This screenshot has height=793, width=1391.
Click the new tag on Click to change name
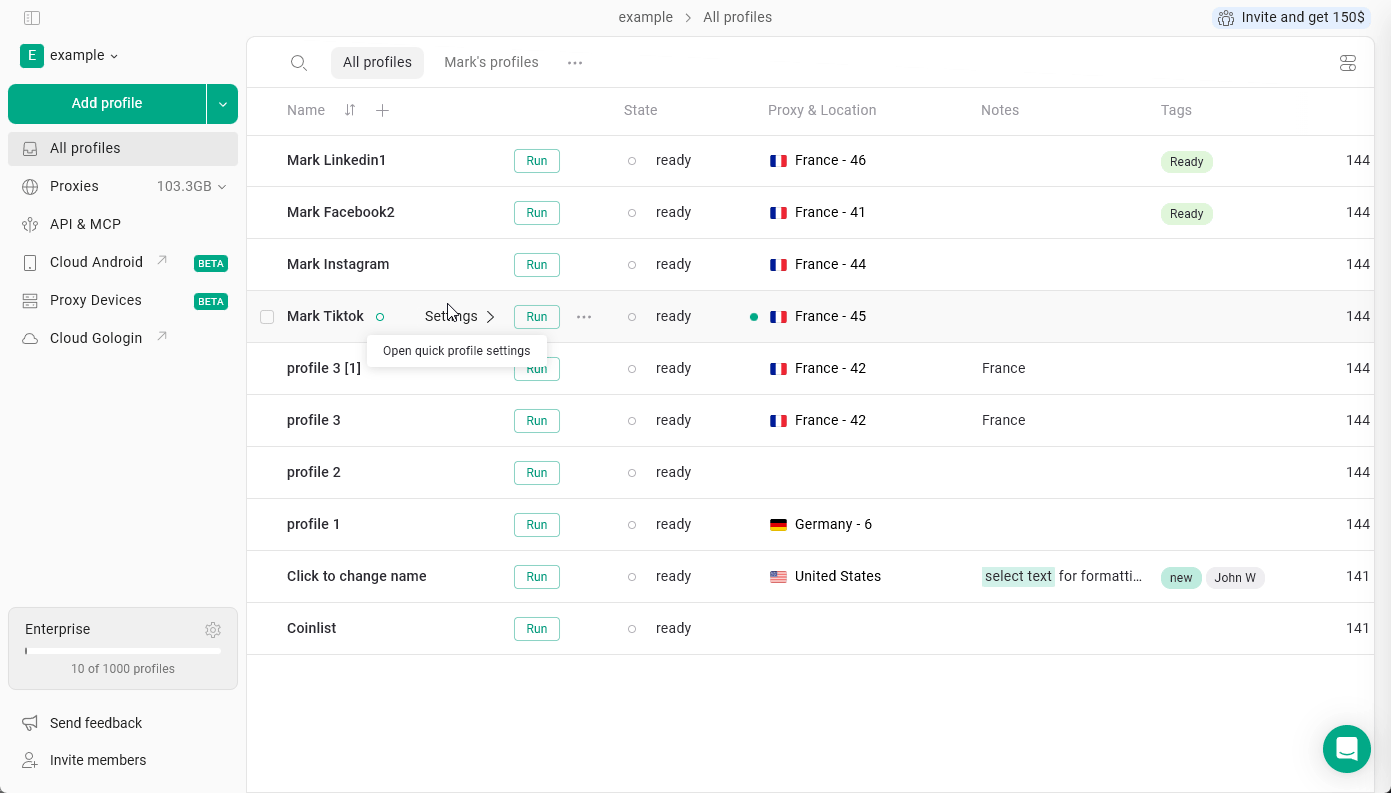1181,578
